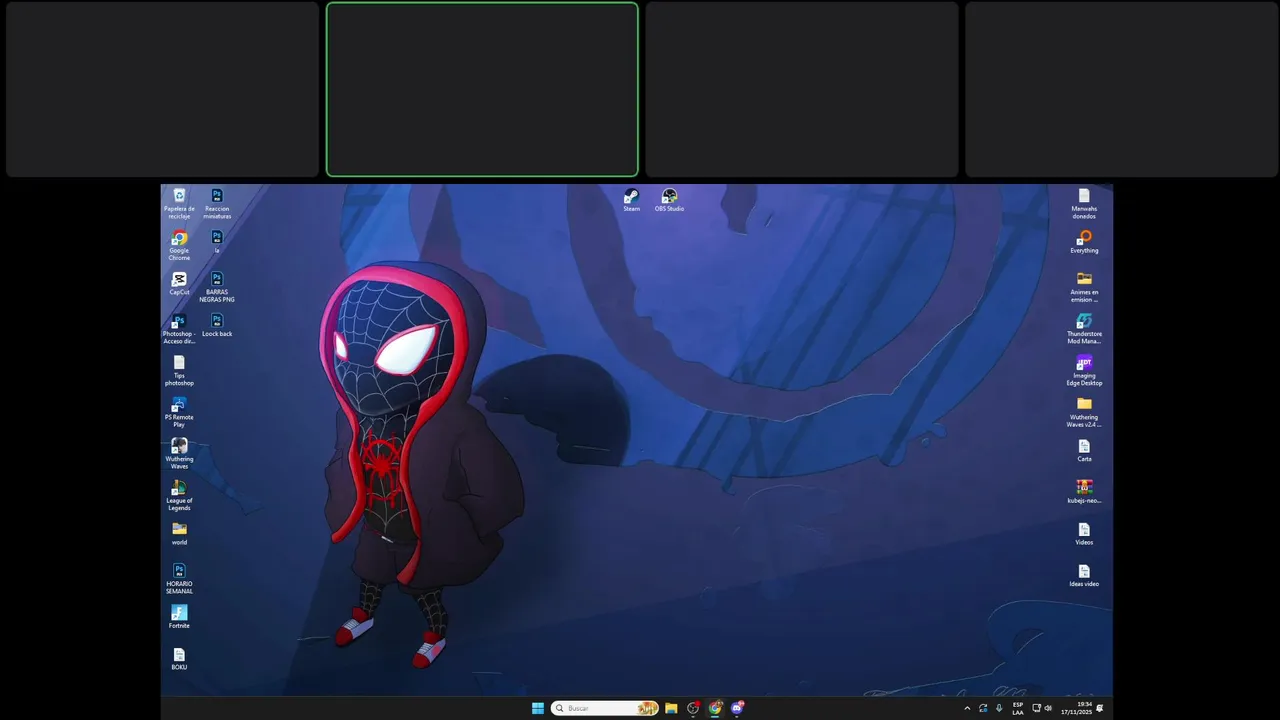Launch League of Legends shortcut
This screenshot has height=720, width=1280.
179,495
